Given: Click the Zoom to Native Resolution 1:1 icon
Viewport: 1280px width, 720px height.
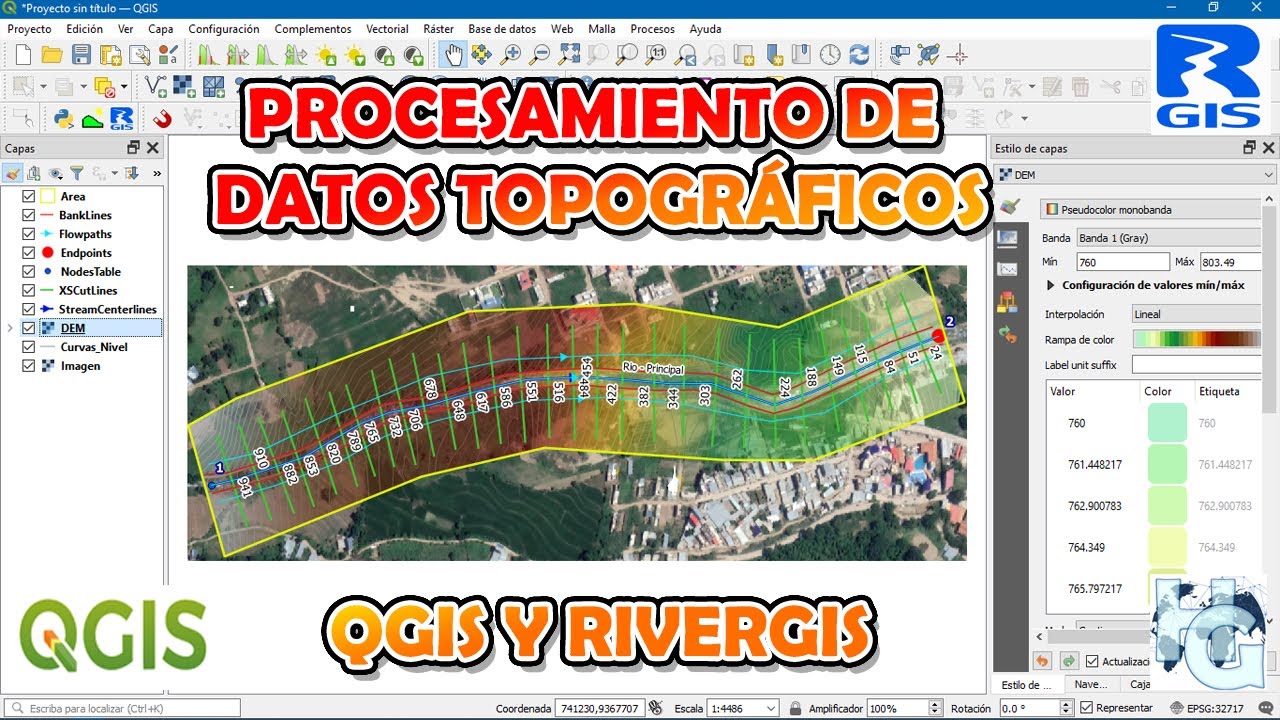Looking at the screenshot, I should coord(657,55).
